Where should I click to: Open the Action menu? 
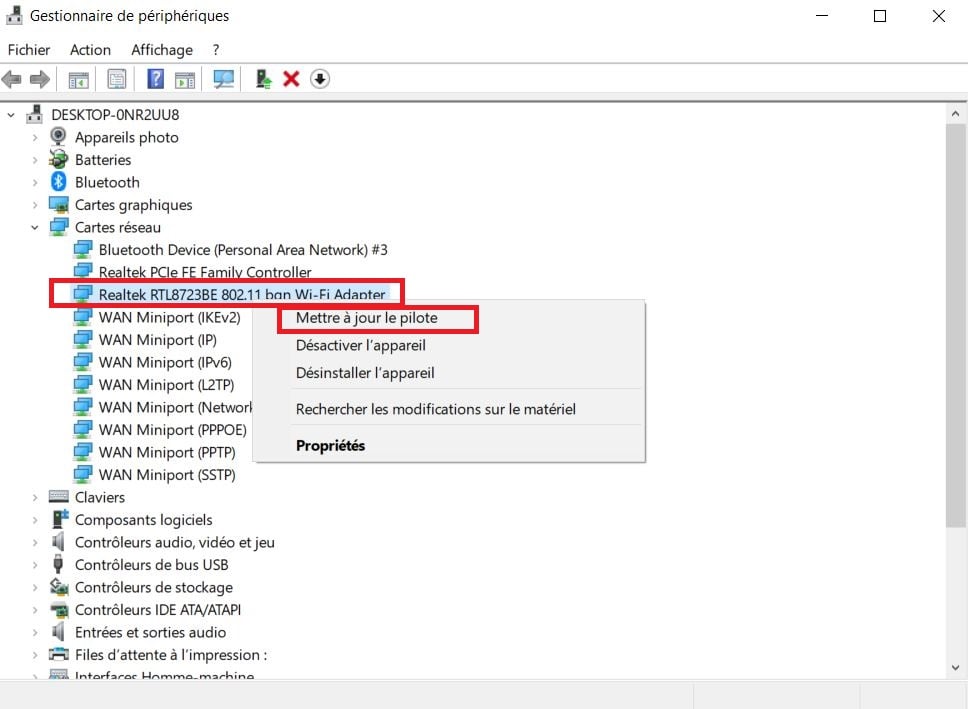[x=90, y=49]
